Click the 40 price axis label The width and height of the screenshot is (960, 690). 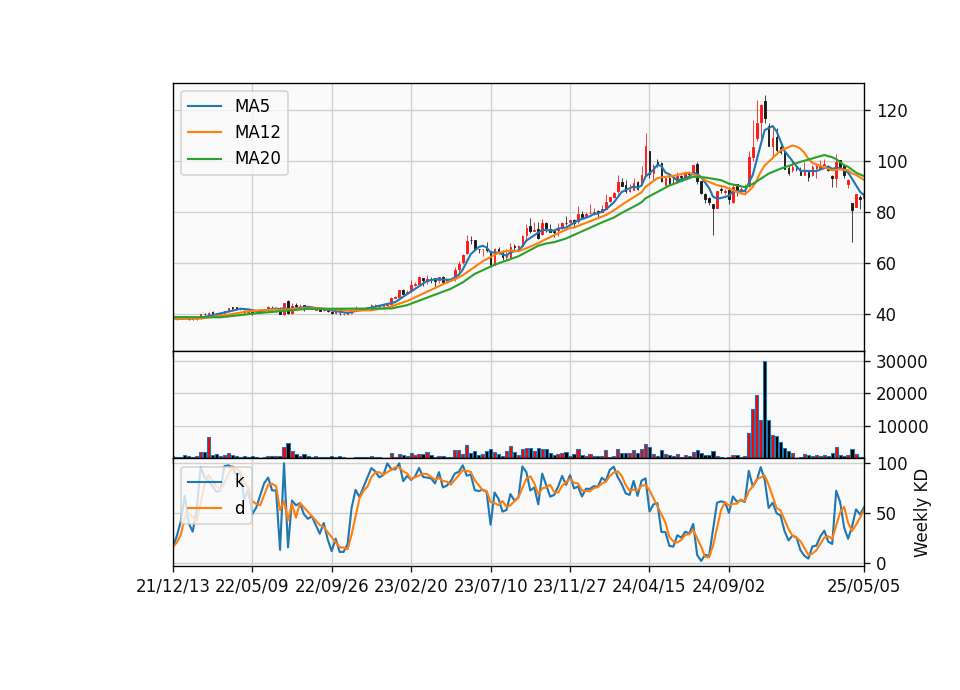tap(887, 315)
